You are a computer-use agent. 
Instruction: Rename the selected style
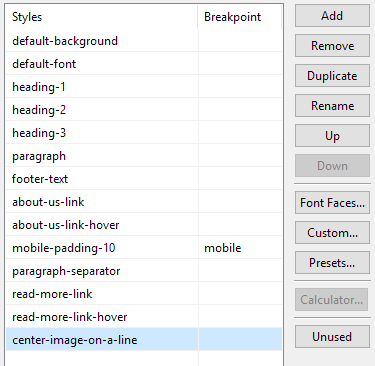click(x=332, y=106)
